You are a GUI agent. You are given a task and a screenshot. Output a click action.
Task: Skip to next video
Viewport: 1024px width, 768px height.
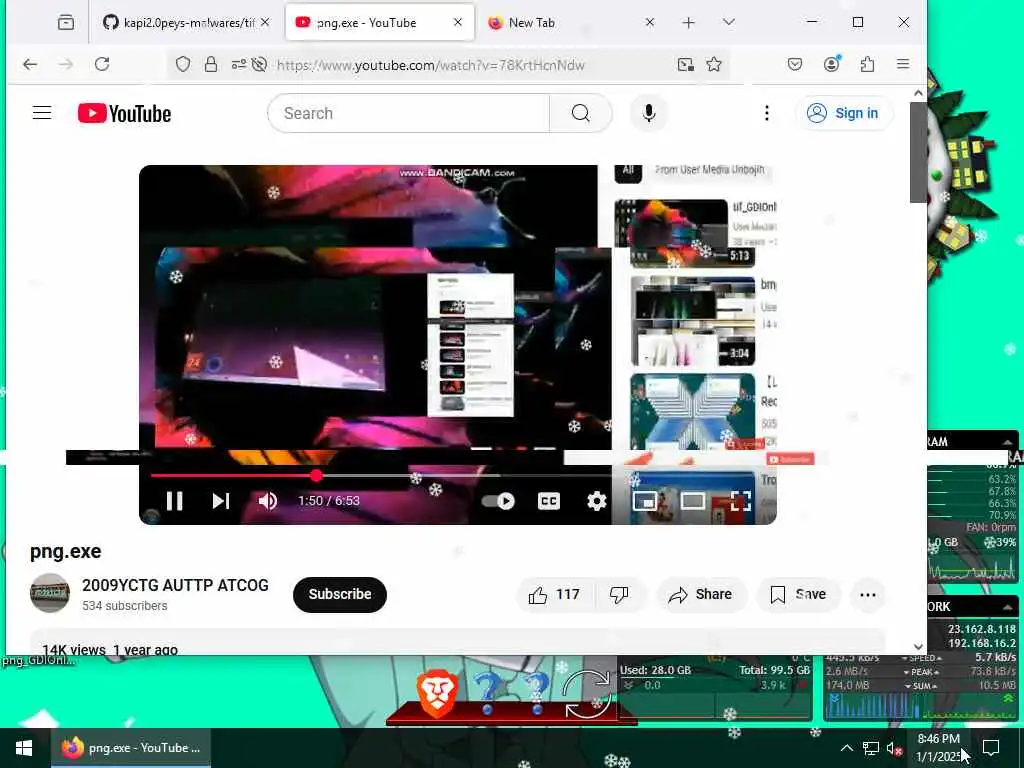[x=221, y=501]
